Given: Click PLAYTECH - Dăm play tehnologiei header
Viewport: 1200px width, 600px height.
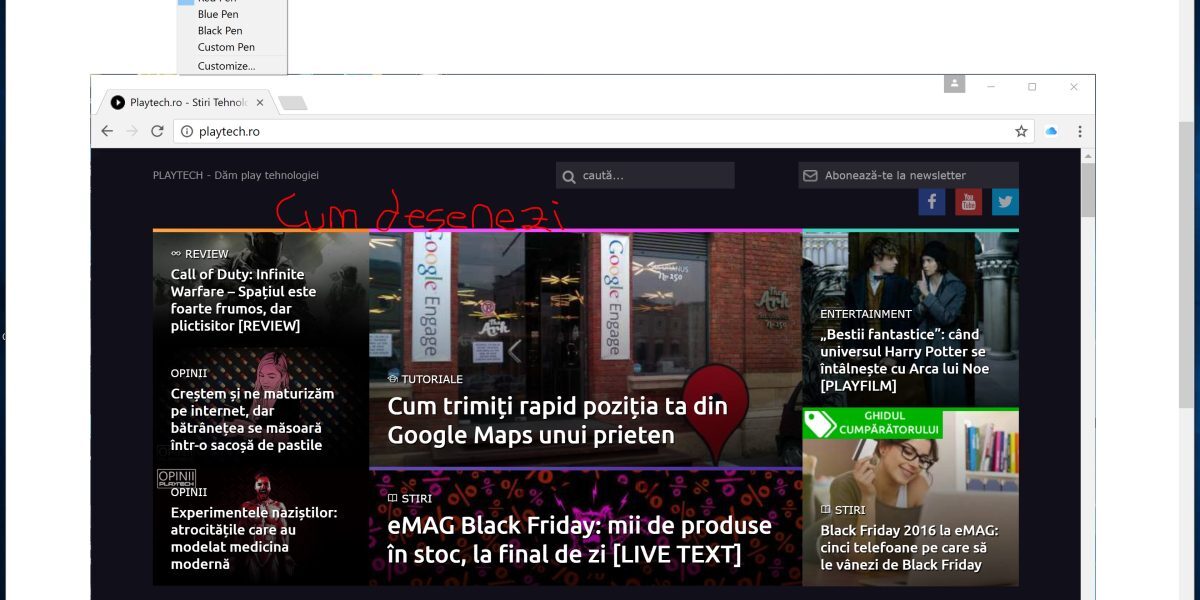Looking at the screenshot, I should click(236, 175).
